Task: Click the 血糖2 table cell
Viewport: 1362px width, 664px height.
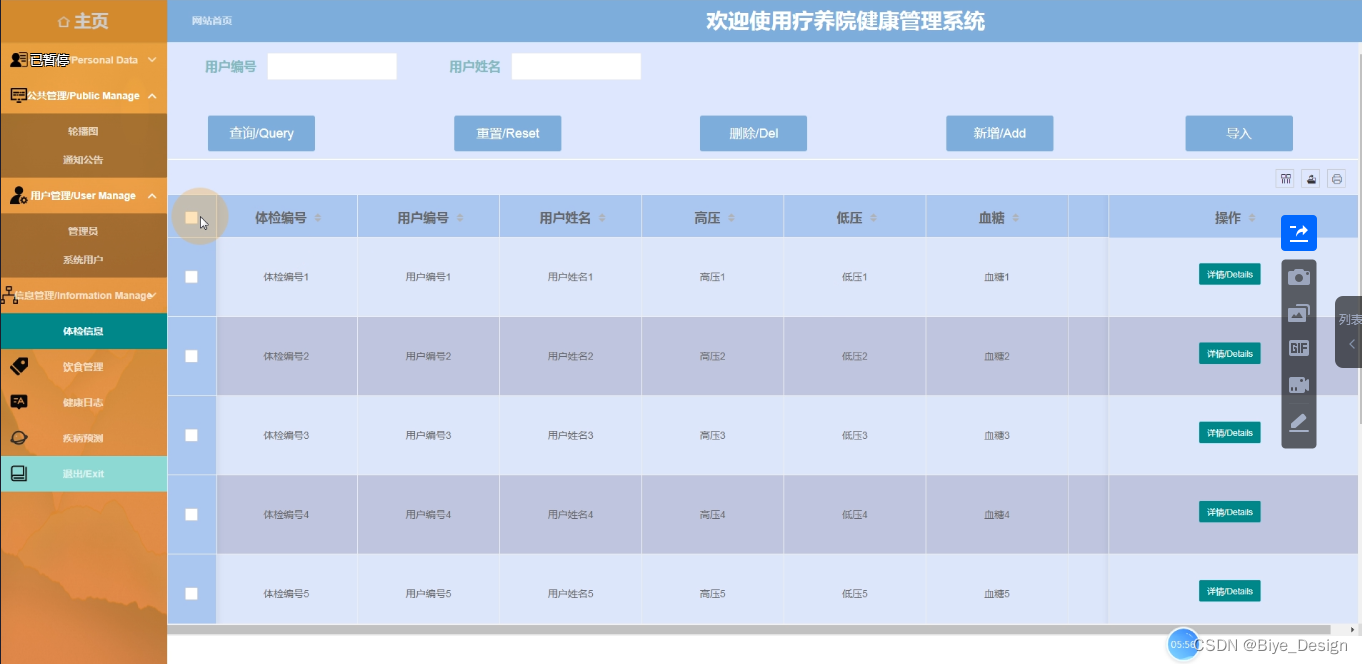Action: 996,357
